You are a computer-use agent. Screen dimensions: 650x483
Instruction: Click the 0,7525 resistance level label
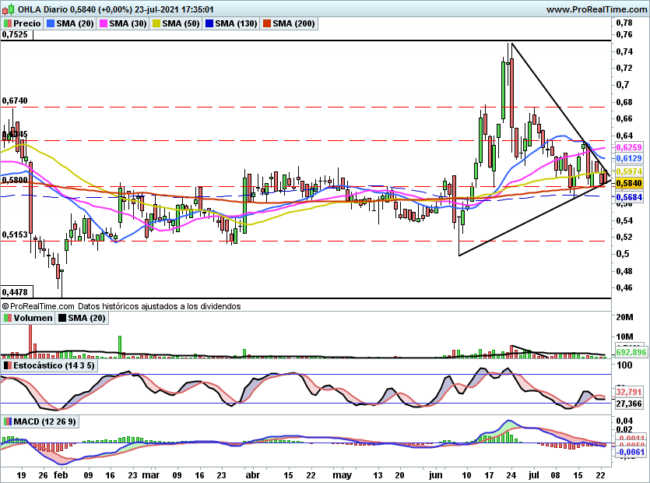[15, 35]
